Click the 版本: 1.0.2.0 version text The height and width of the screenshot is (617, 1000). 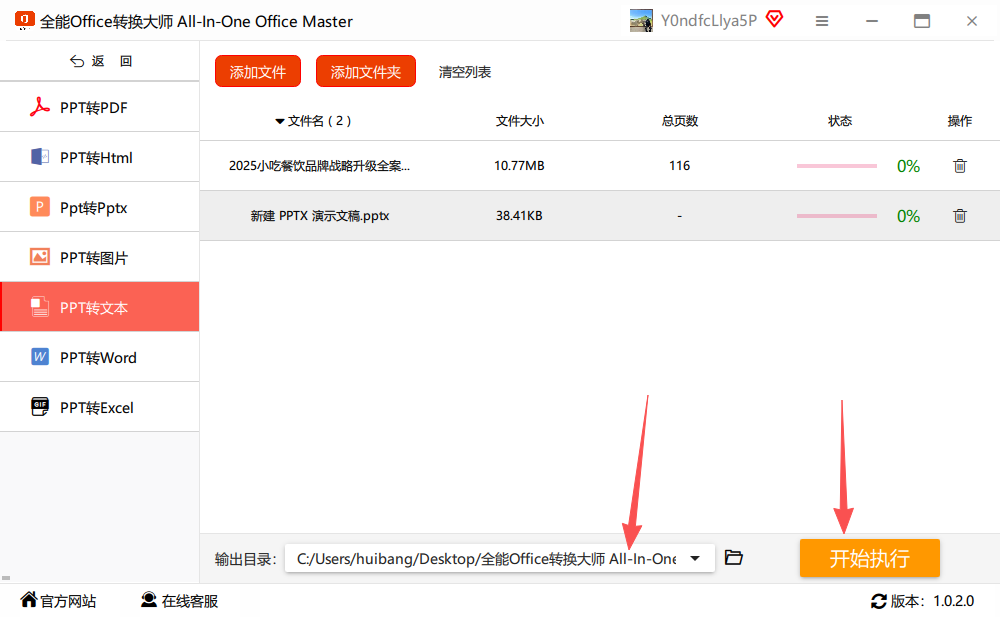(932, 601)
